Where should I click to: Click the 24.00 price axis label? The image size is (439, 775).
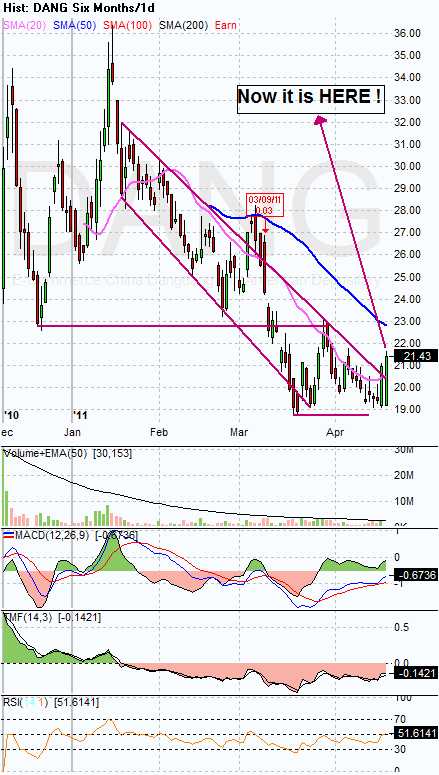[x=406, y=299]
